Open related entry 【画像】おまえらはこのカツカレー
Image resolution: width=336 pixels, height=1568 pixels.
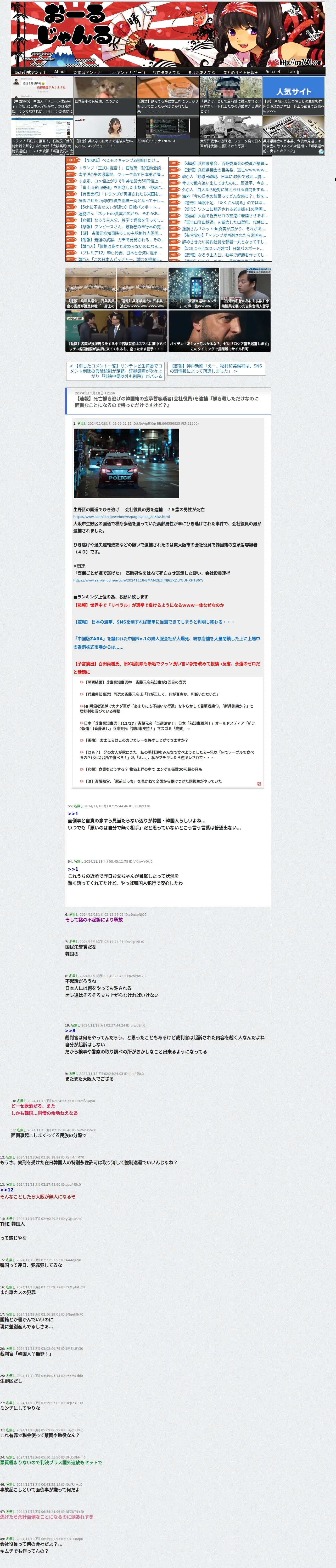point(136,740)
